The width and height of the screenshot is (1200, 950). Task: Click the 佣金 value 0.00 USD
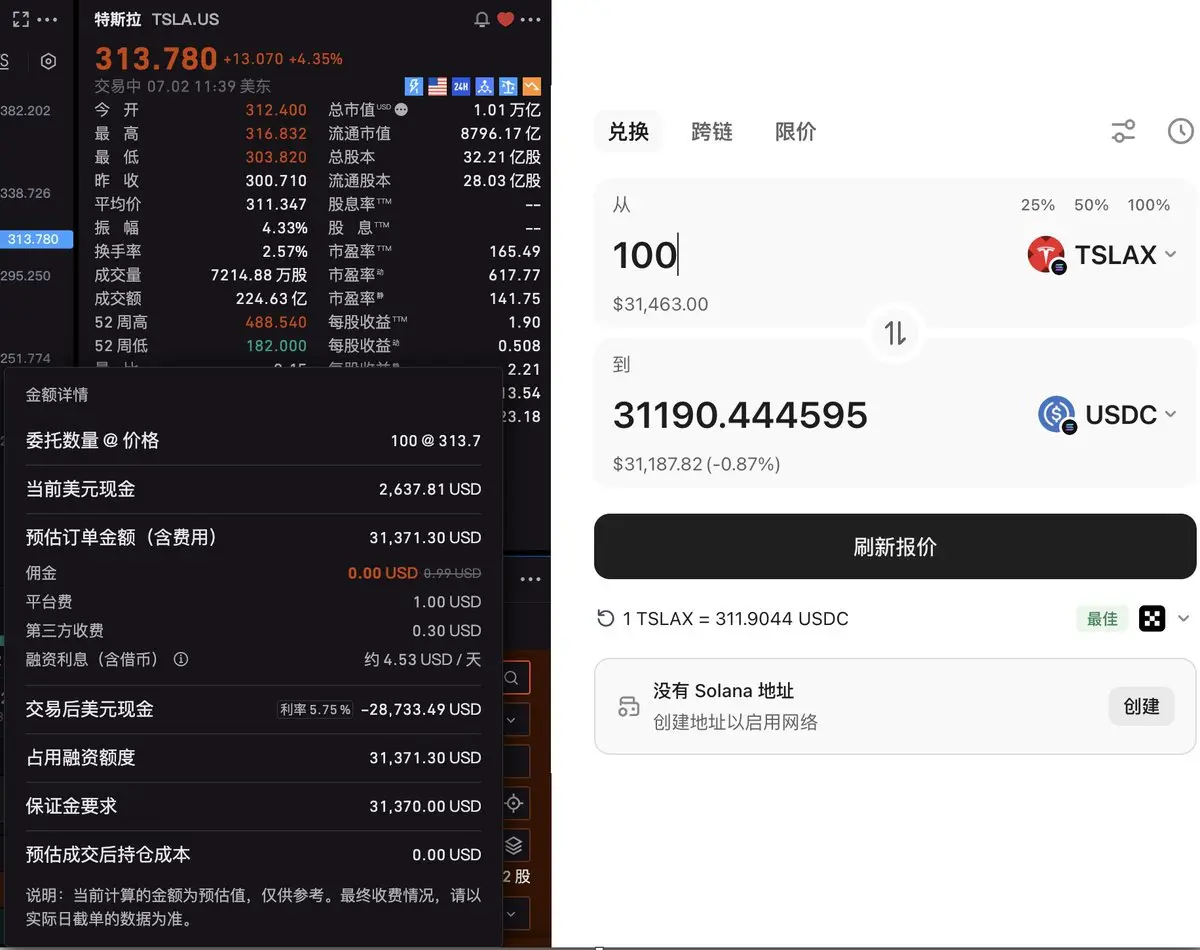pos(383,573)
